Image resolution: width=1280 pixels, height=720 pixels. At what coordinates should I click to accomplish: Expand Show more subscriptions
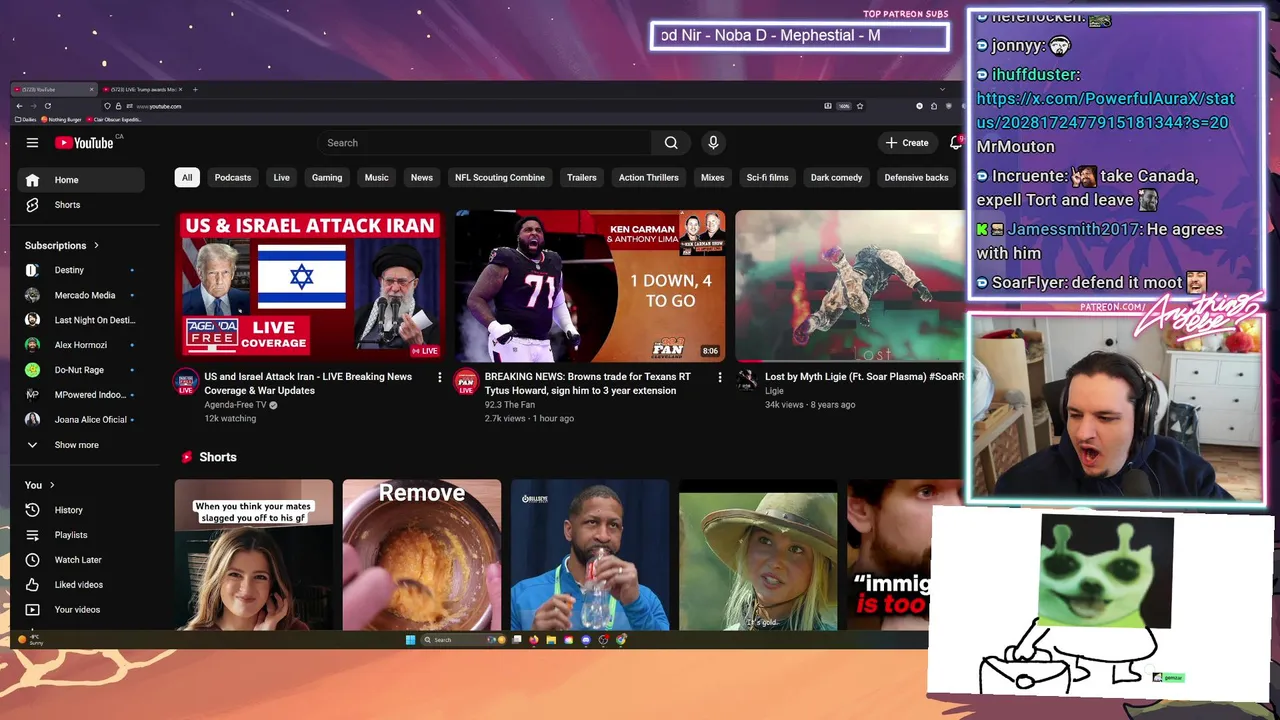coord(81,445)
